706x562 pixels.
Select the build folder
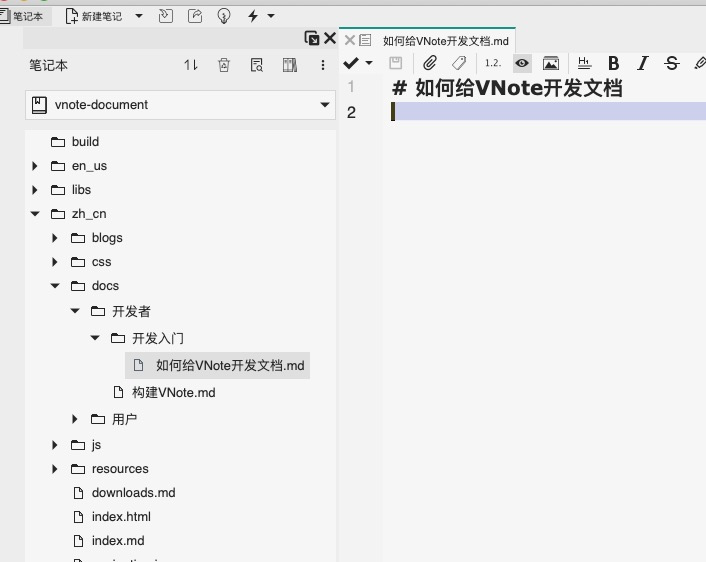click(x=85, y=142)
